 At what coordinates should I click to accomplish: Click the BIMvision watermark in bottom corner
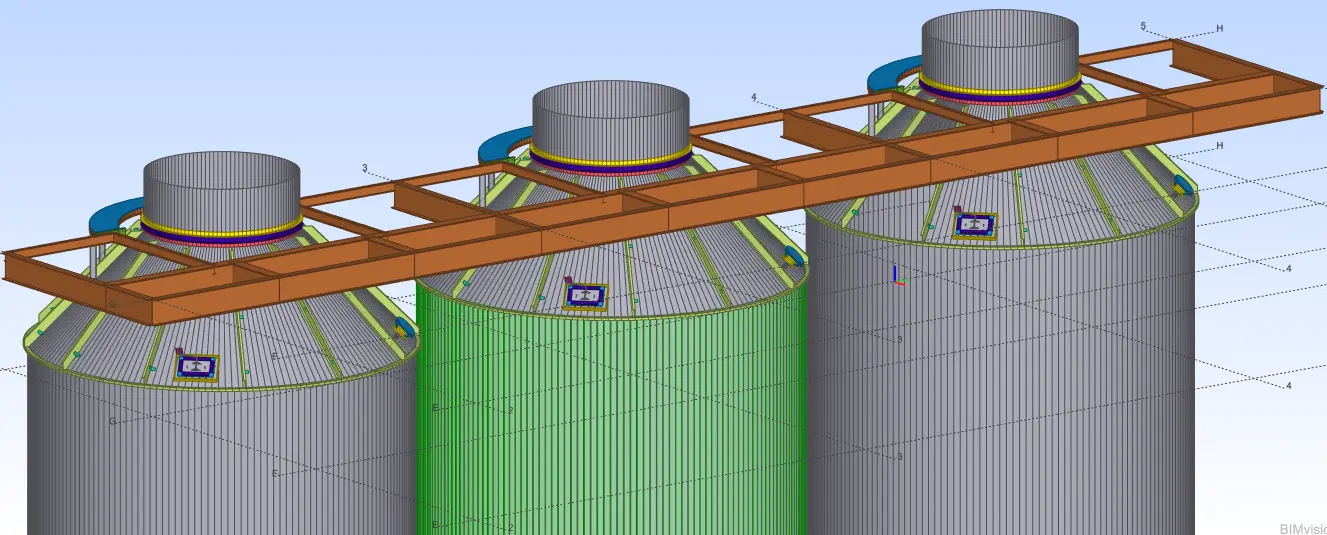(x=1302, y=527)
